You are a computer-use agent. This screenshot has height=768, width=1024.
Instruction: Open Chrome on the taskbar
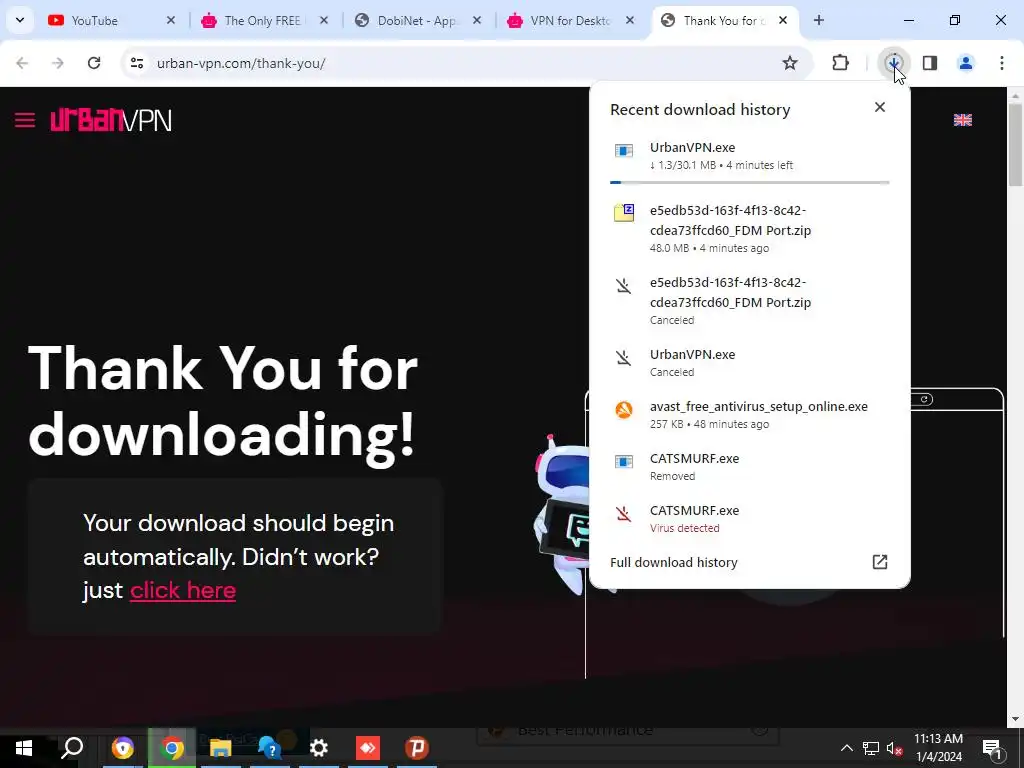click(x=172, y=748)
